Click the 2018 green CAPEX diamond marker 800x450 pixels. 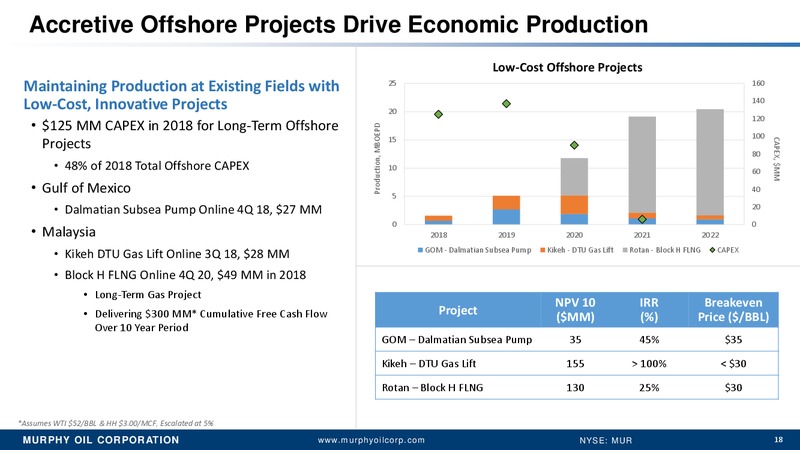[438, 115]
